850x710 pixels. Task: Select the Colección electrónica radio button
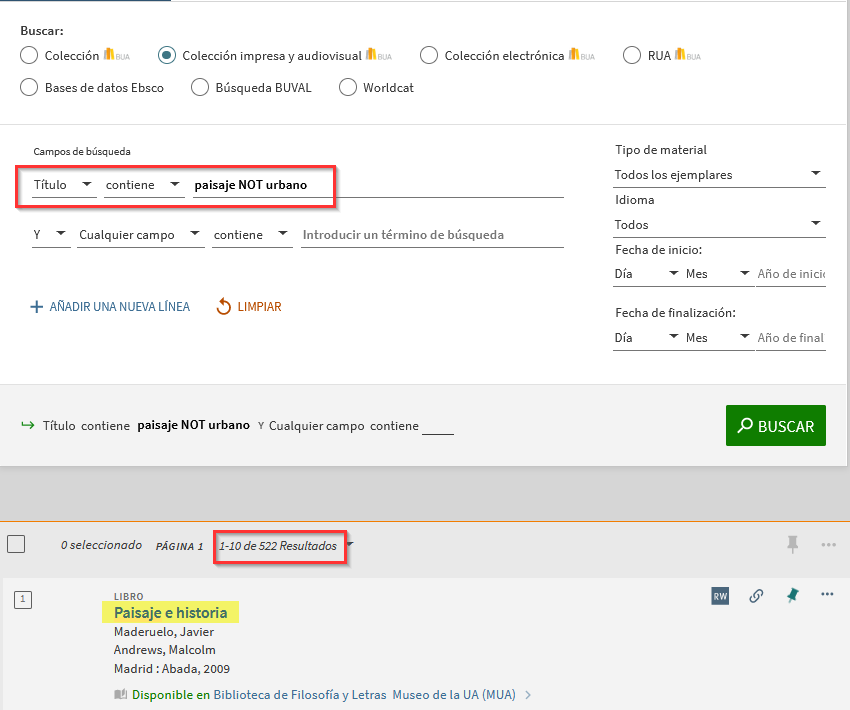pos(429,56)
